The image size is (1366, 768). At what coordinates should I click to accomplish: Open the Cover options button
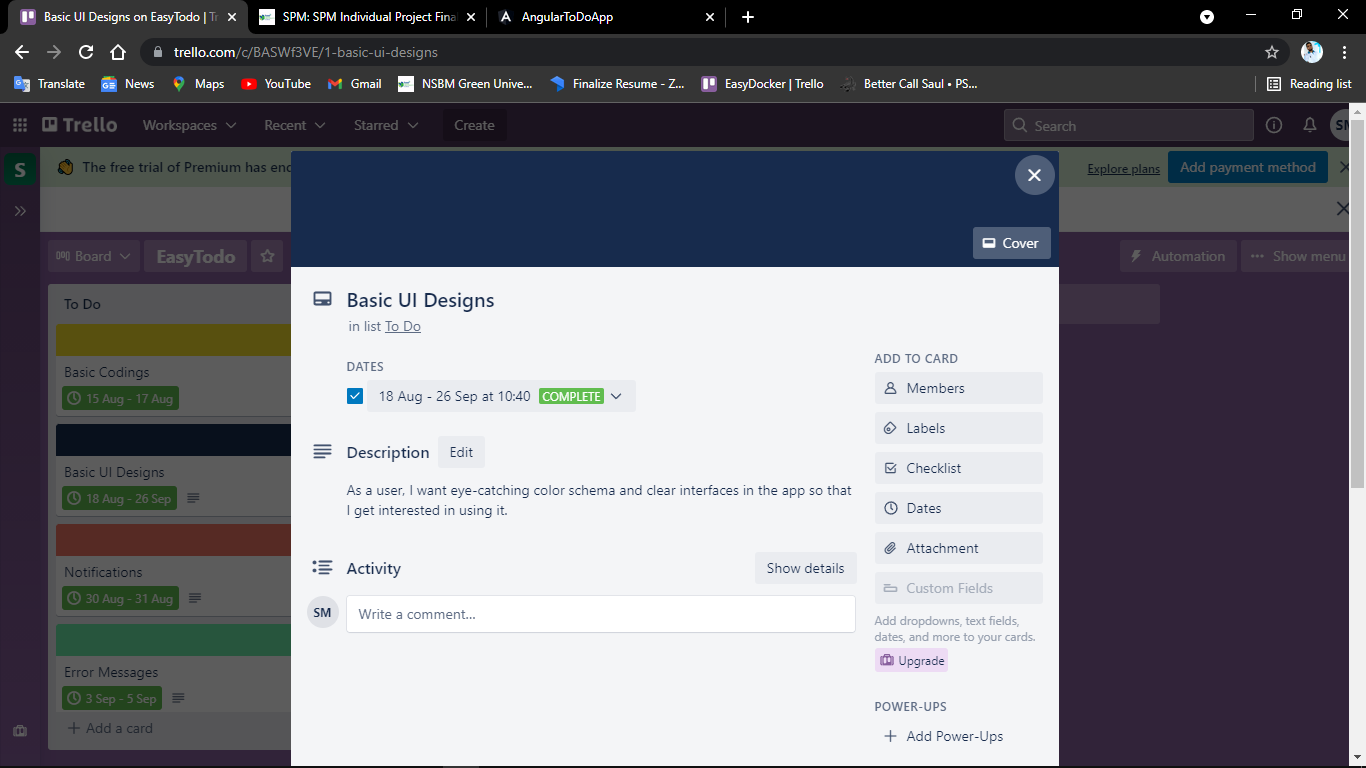[x=1011, y=243]
